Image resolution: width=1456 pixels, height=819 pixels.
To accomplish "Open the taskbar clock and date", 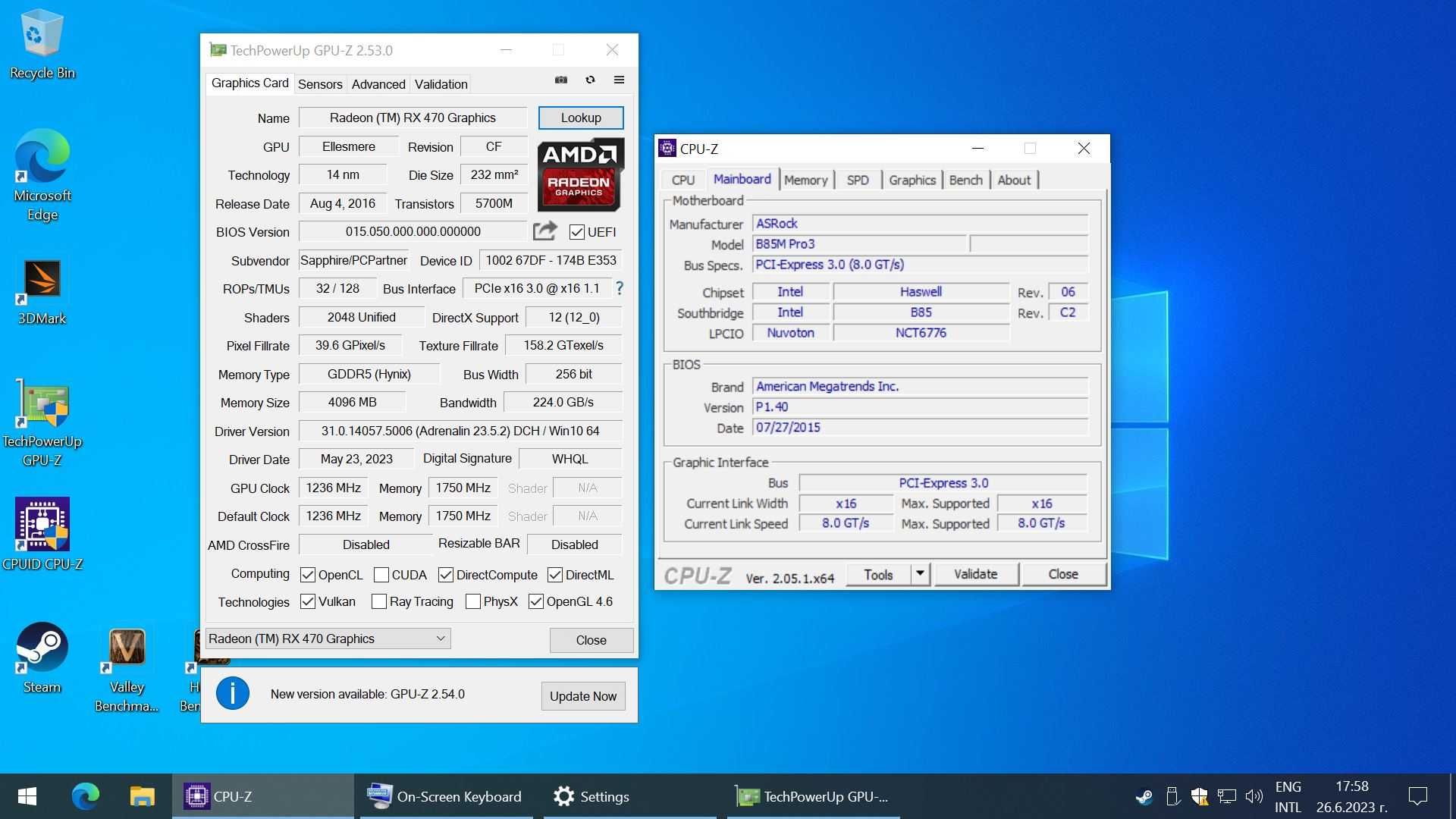I will 1351,796.
